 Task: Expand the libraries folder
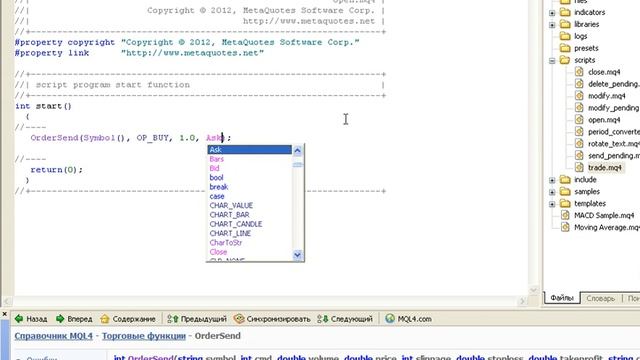552,25
